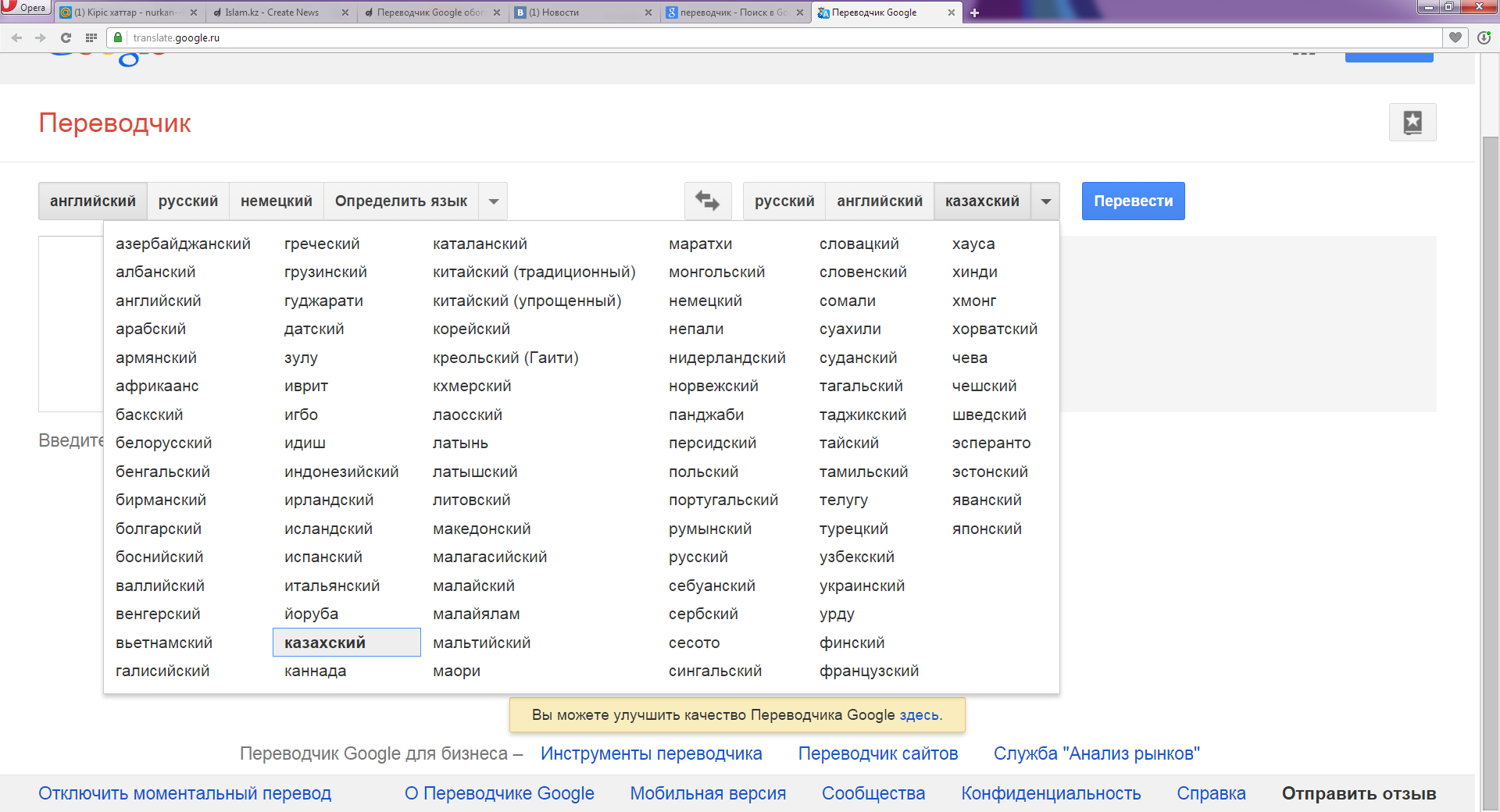Toggle target language to английский
Screen dimensions: 1500x812
pyautogui.click(x=879, y=201)
